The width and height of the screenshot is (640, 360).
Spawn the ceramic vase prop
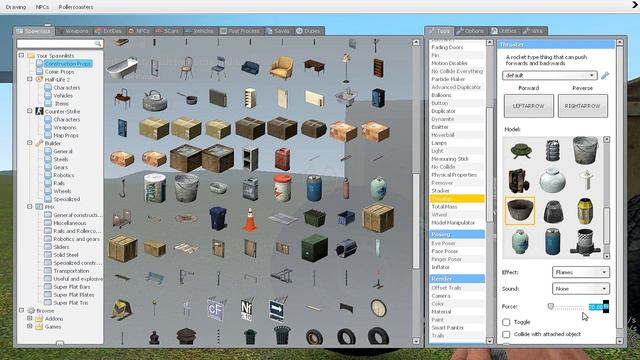[x=378, y=188]
